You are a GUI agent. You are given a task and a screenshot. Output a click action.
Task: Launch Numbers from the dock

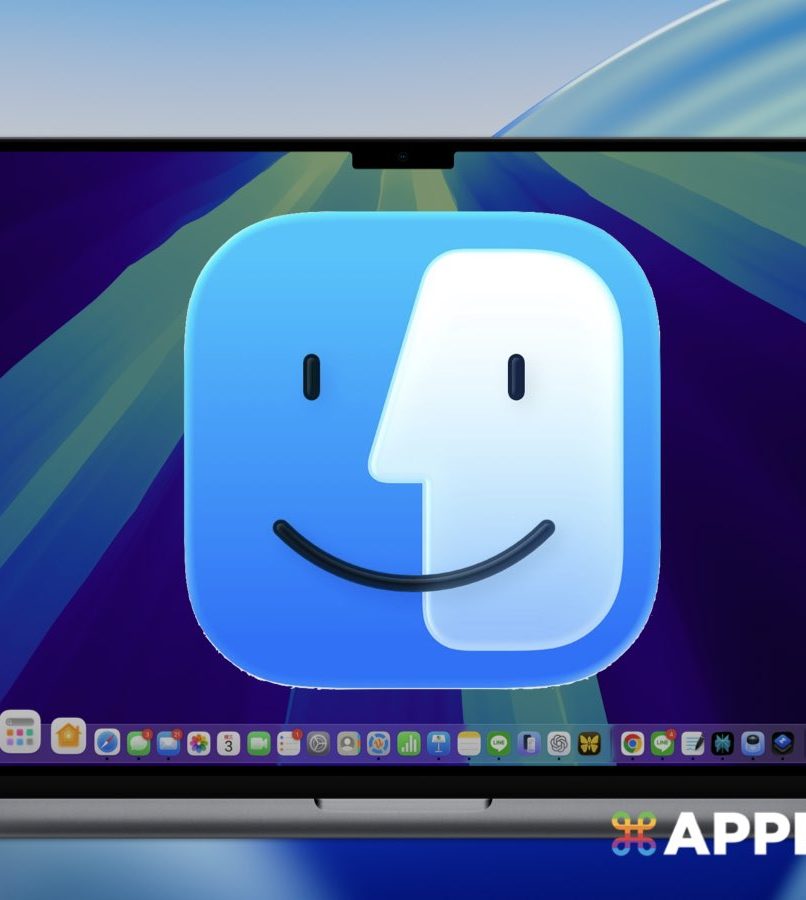pyautogui.click(x=408, y=743)
